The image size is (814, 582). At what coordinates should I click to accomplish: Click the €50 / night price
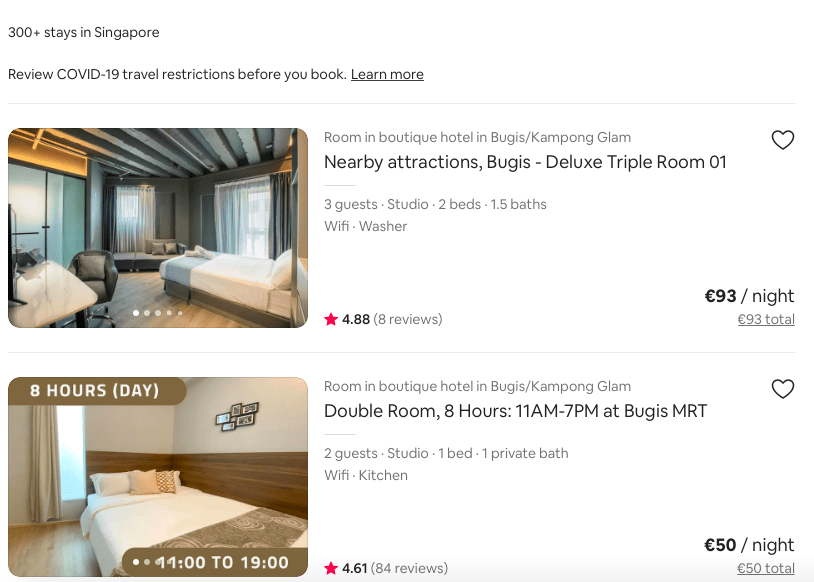coord(749,545)
